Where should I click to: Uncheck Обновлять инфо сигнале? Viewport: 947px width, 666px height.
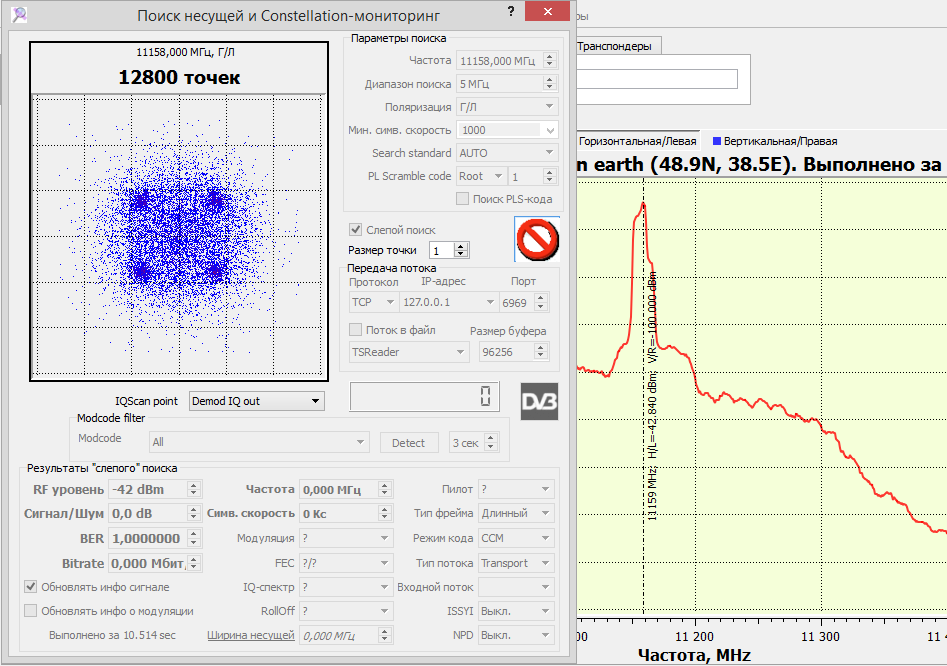tap(30, 586)
